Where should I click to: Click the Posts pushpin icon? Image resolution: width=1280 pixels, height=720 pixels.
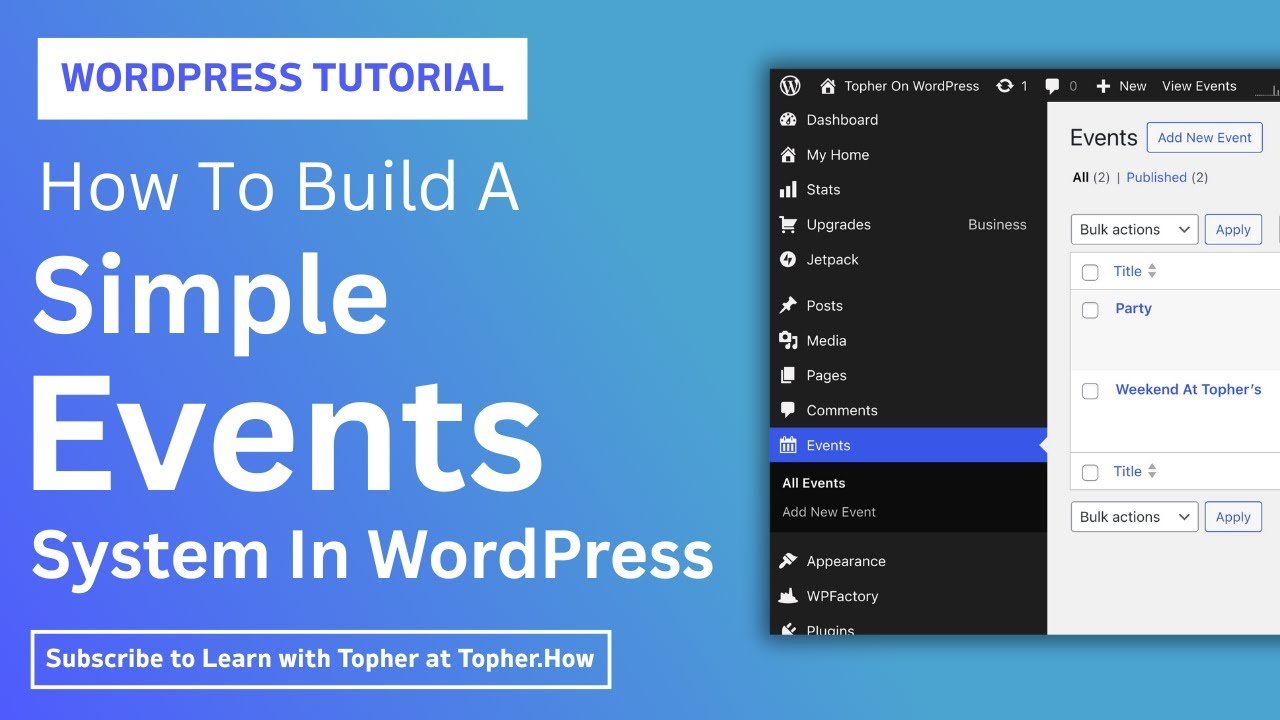pyautogui.click(x=788, y=306)
